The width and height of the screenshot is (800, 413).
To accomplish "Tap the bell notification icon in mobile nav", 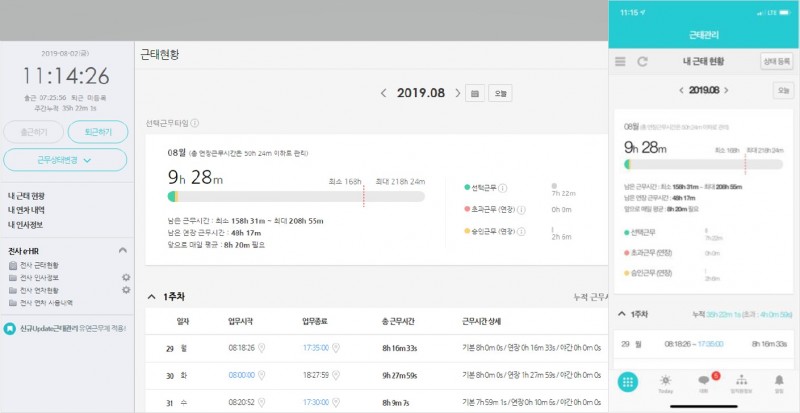I will point(779,382).
